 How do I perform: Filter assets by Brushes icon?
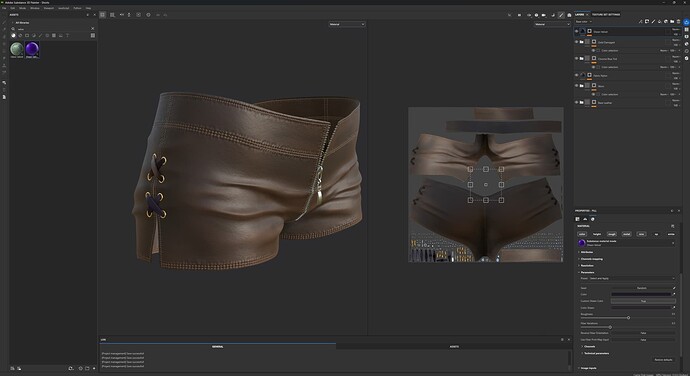40,35
